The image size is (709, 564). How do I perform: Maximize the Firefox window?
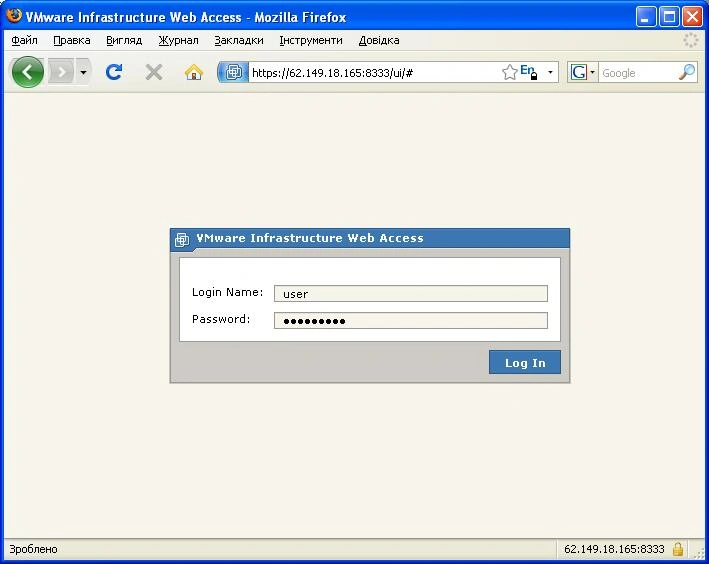669,17
